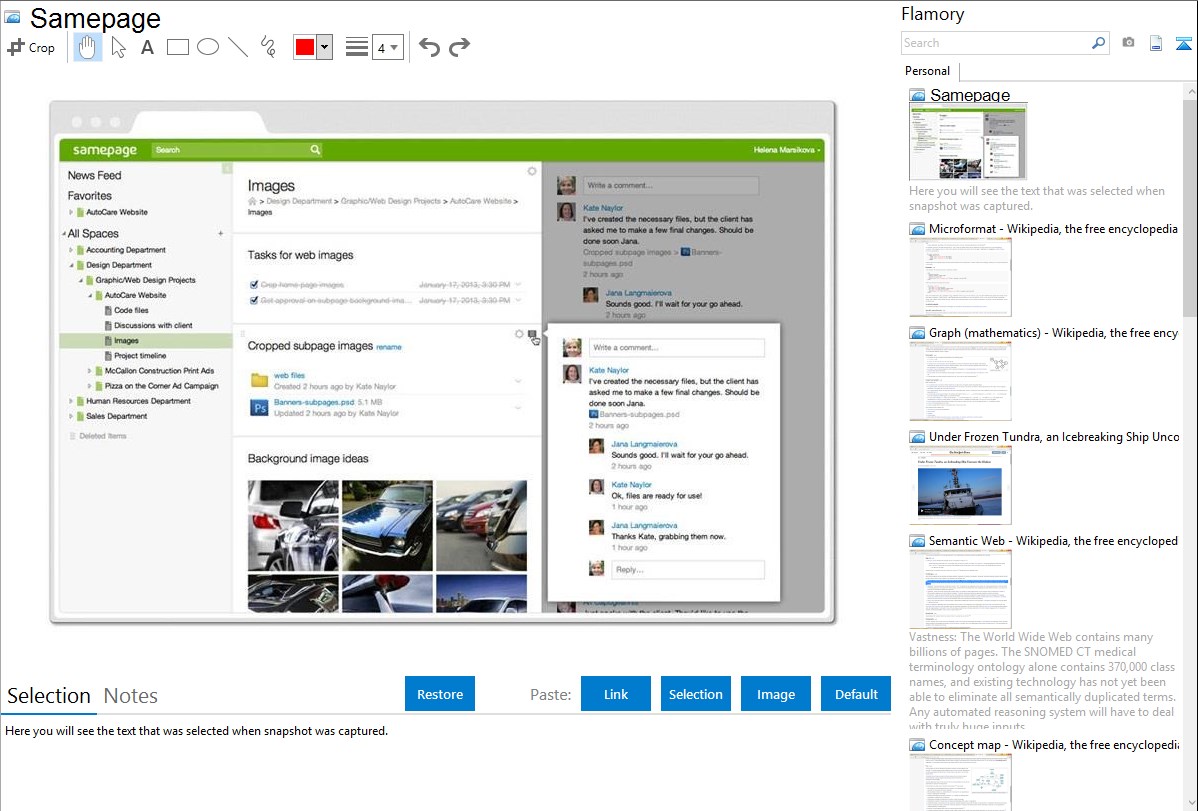The width and height of the screenshot is (1198, 811).
Task: Click the Samepage title in the snapshot list
Action: (970, 95)
